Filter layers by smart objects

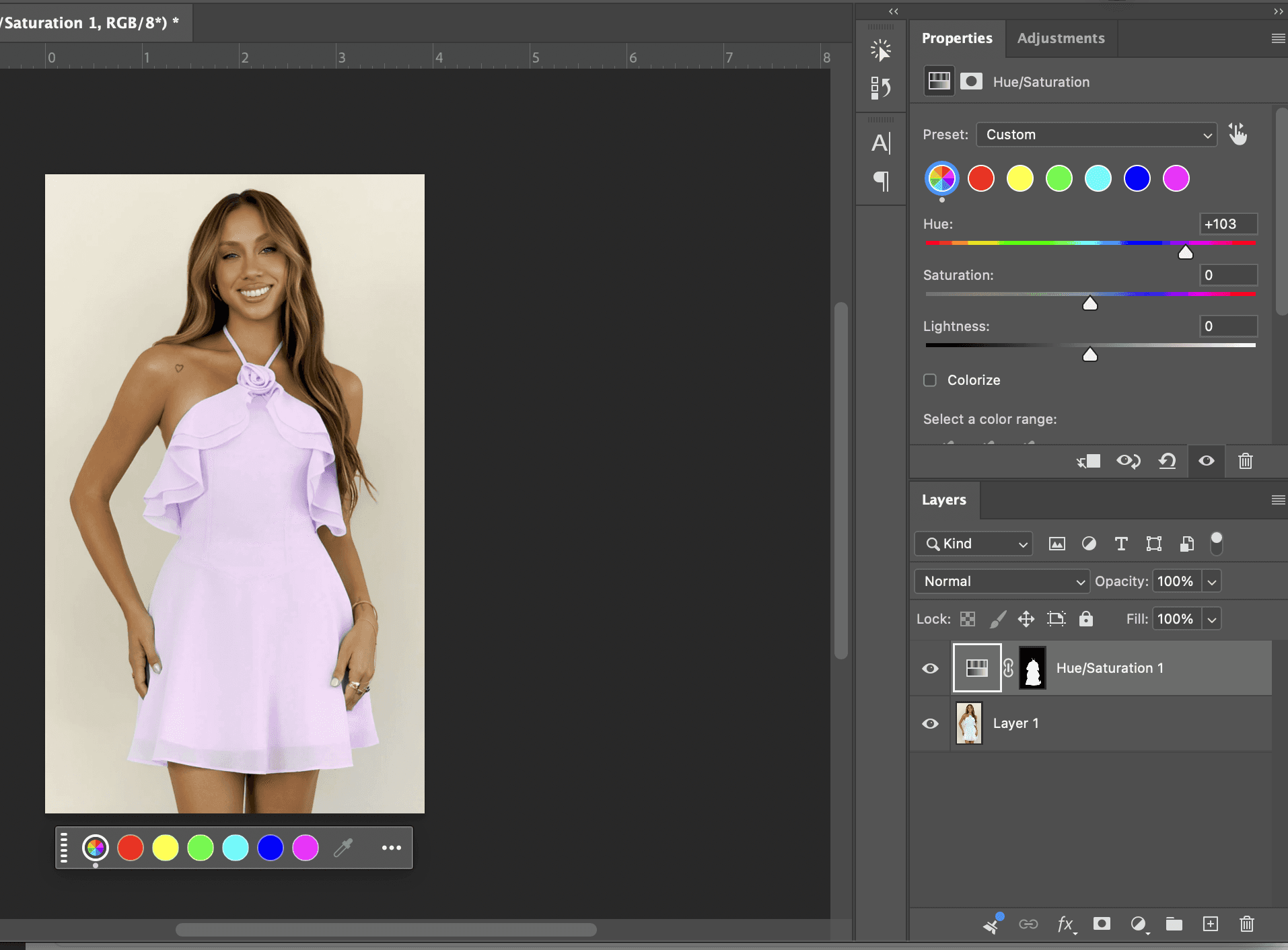[x=1187, y=544]
